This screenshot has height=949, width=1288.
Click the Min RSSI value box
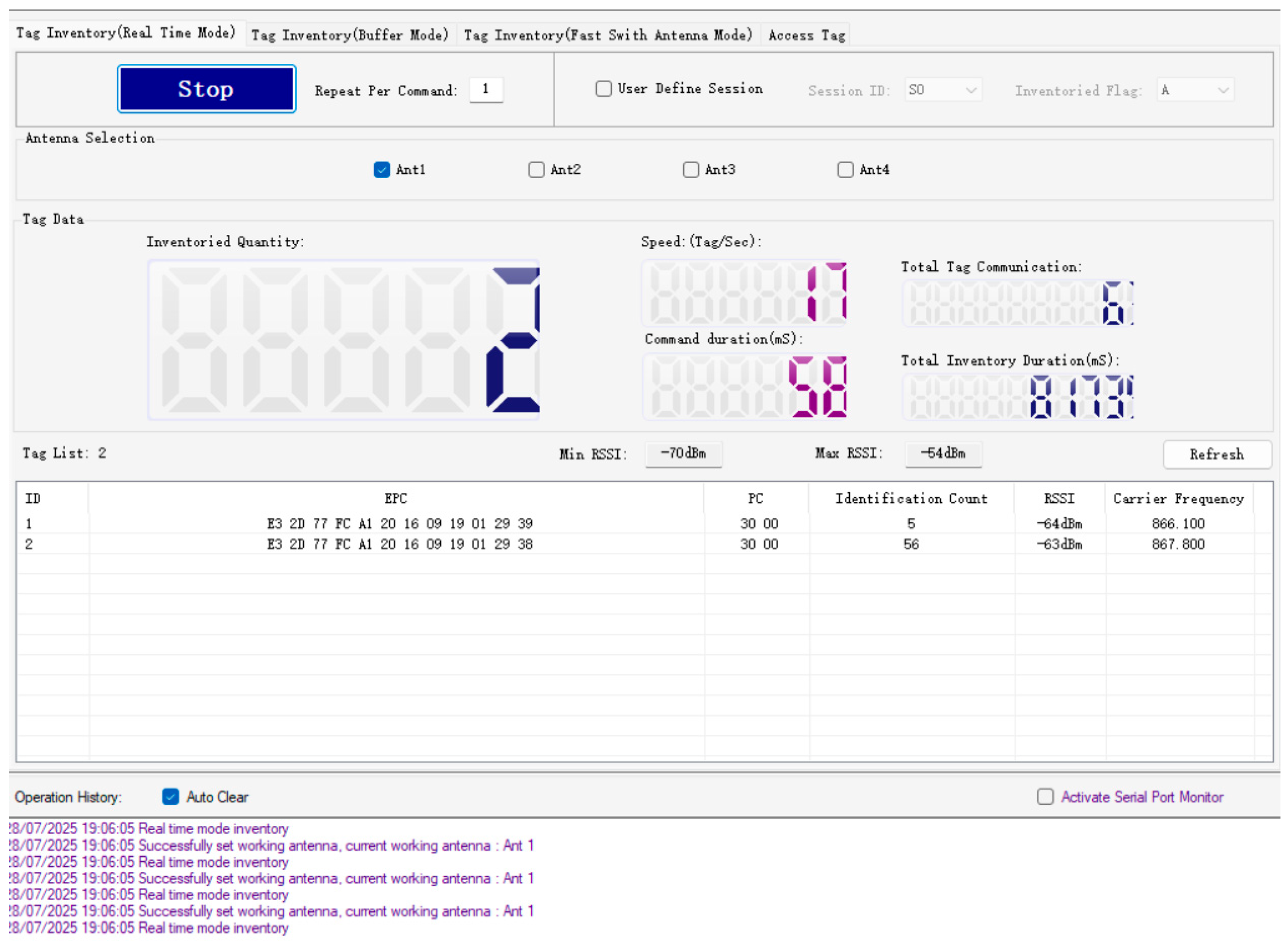pos(683,454)
